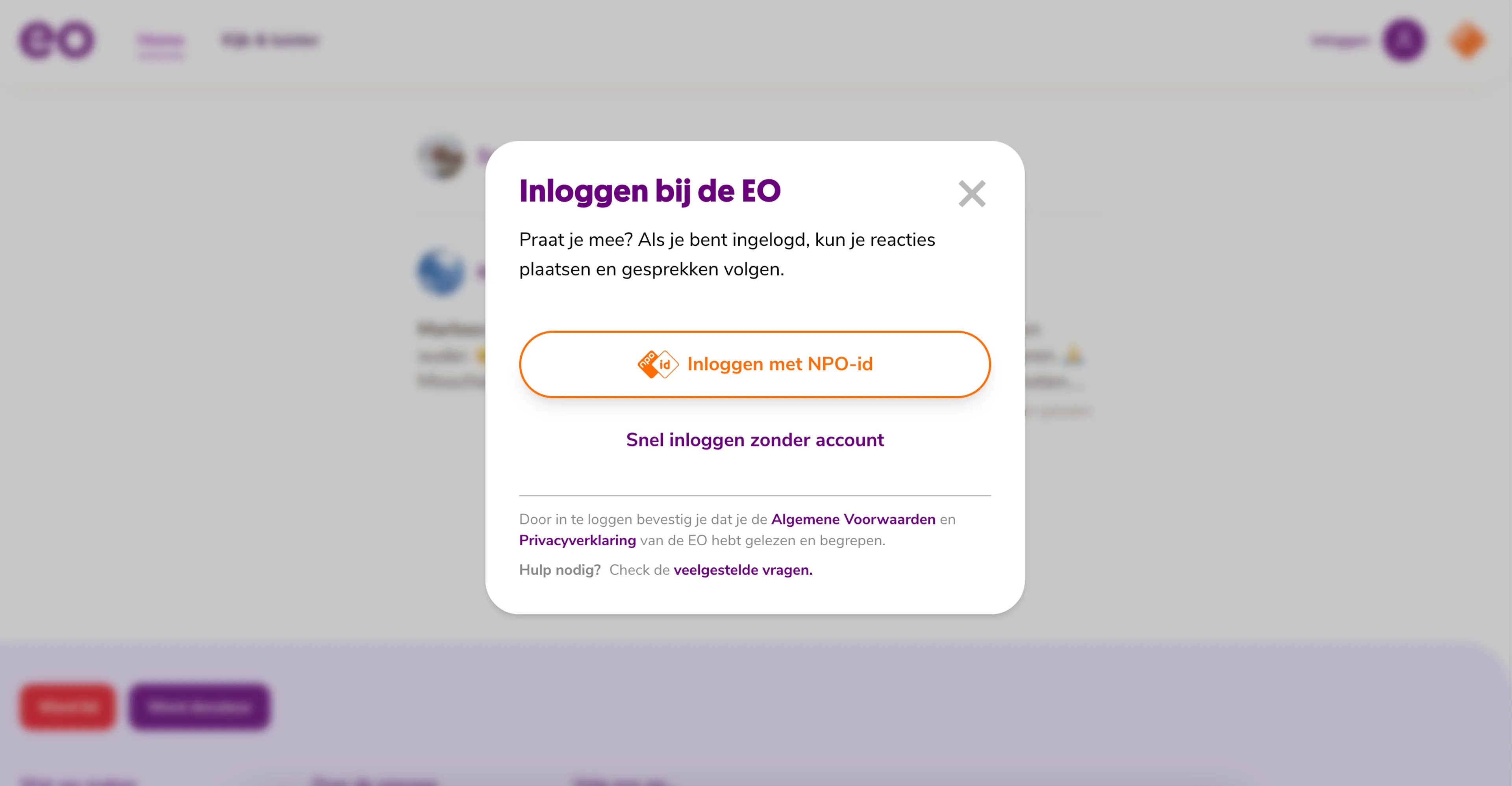Open the Kijk & luister navigation item
Screen dimensions: 1512x786
270,40
